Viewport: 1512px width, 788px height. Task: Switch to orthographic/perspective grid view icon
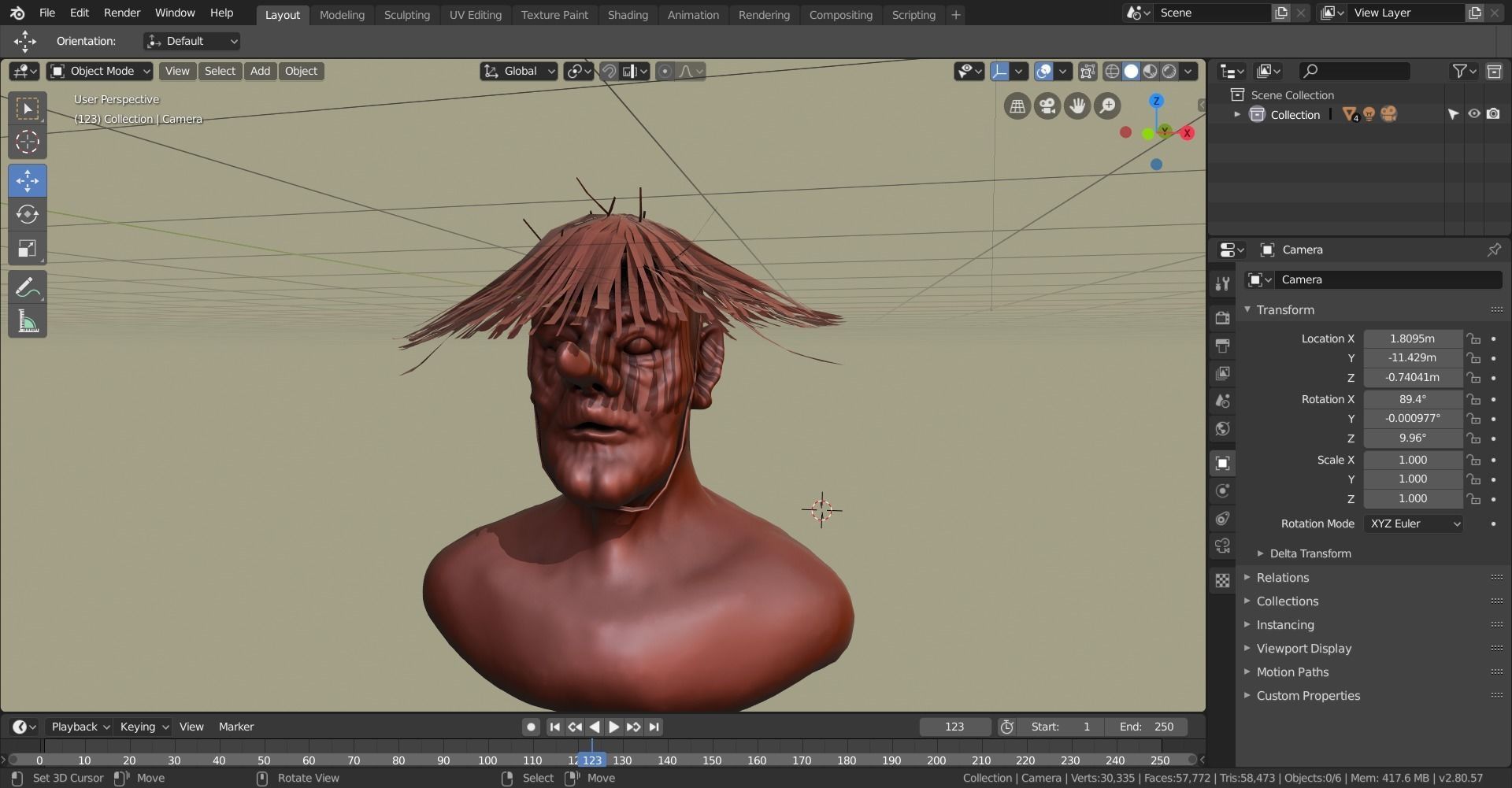[x=1017, y=105]
